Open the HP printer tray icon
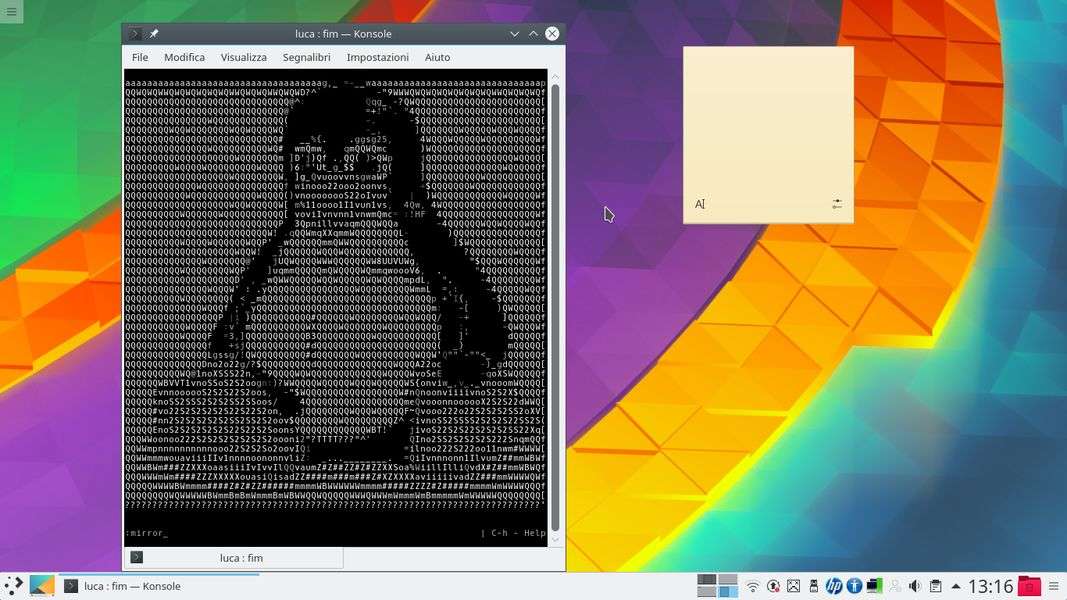The image size is (1067, 600). [834, 586]
